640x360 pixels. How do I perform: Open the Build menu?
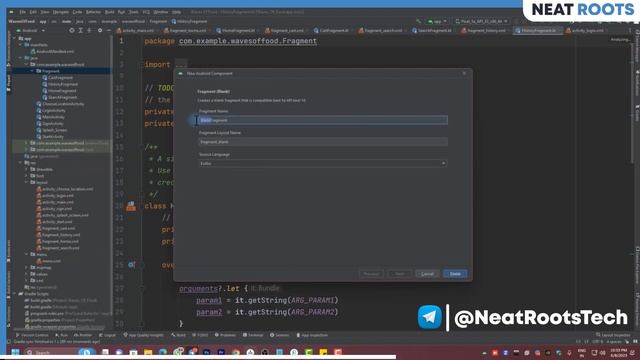click(x=109, y=12)
